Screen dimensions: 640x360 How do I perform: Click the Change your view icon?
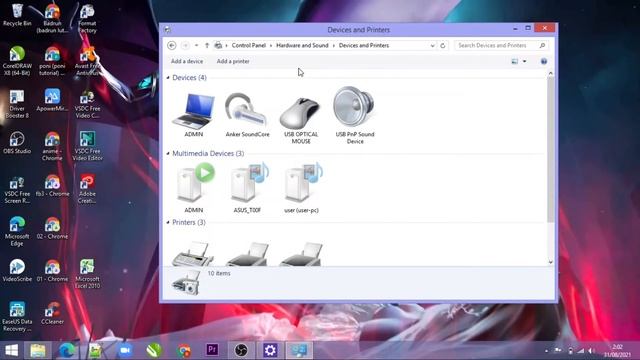(x=515, y=61)
